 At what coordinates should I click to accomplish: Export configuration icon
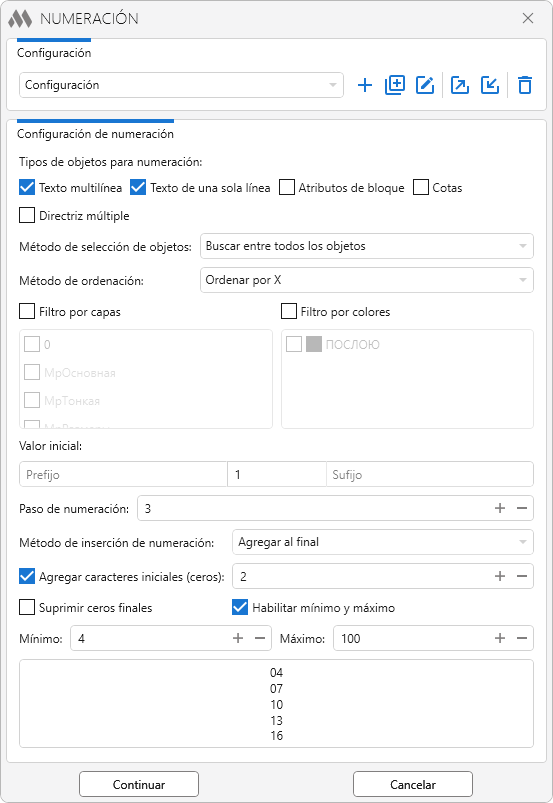tap(460, 85)
